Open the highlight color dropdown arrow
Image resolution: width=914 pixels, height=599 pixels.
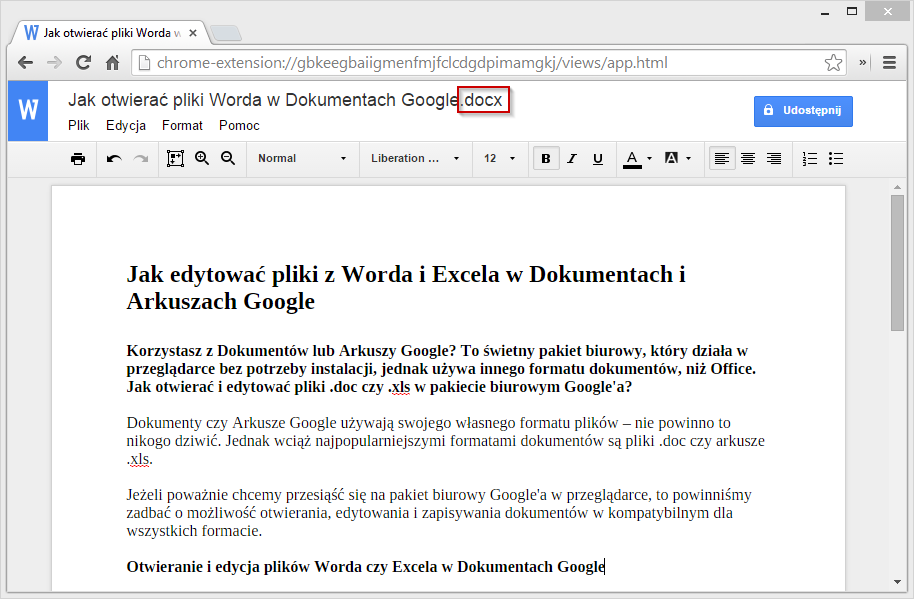[689, 158]
